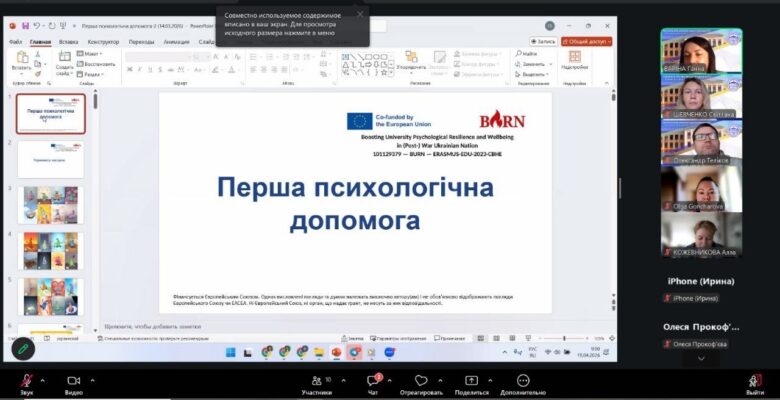
Task: Click the Общий доступ share button
Action: pyautogui.click(x=586, y=42)
